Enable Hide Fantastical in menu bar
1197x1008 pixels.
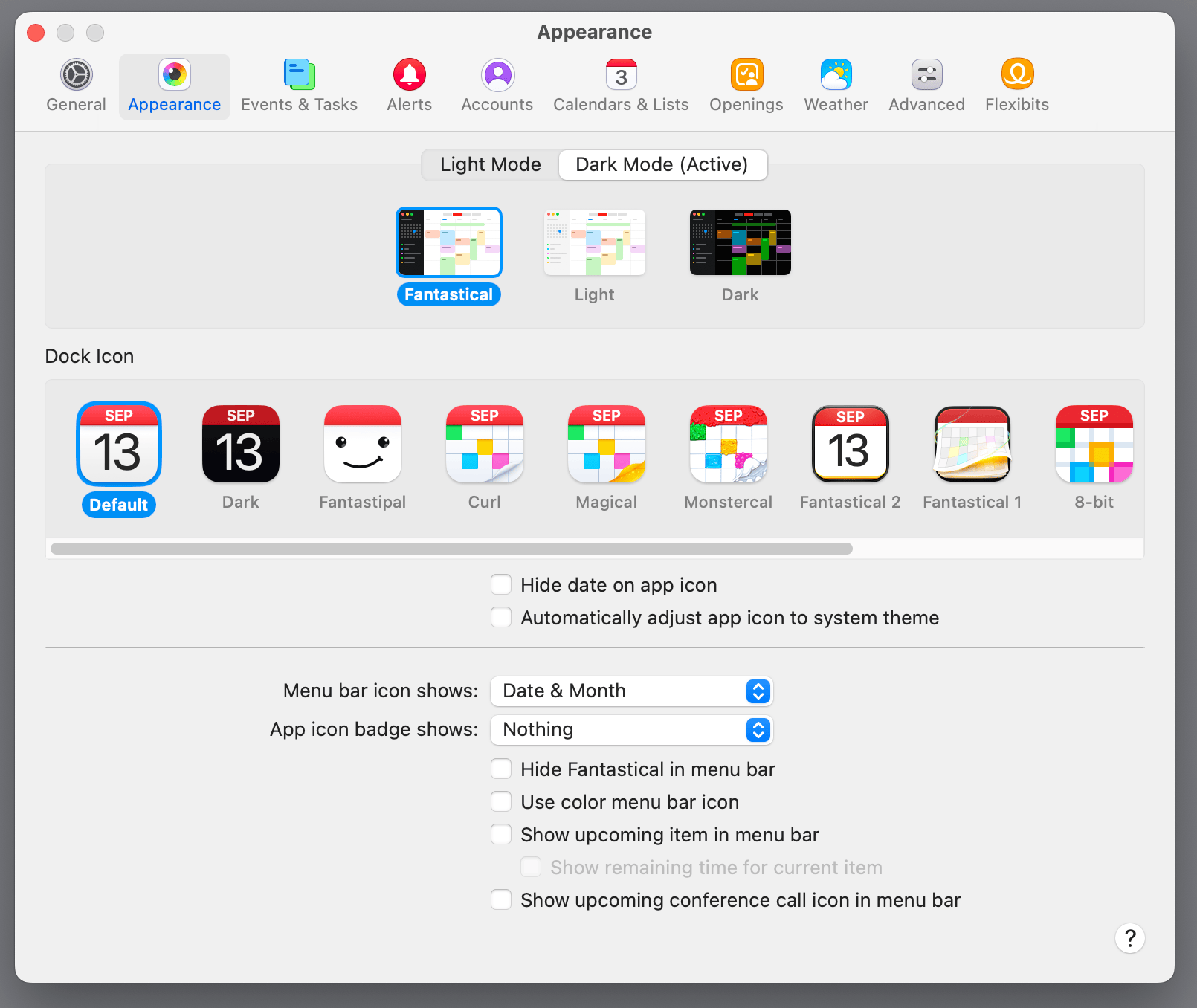tap(501, 769)
